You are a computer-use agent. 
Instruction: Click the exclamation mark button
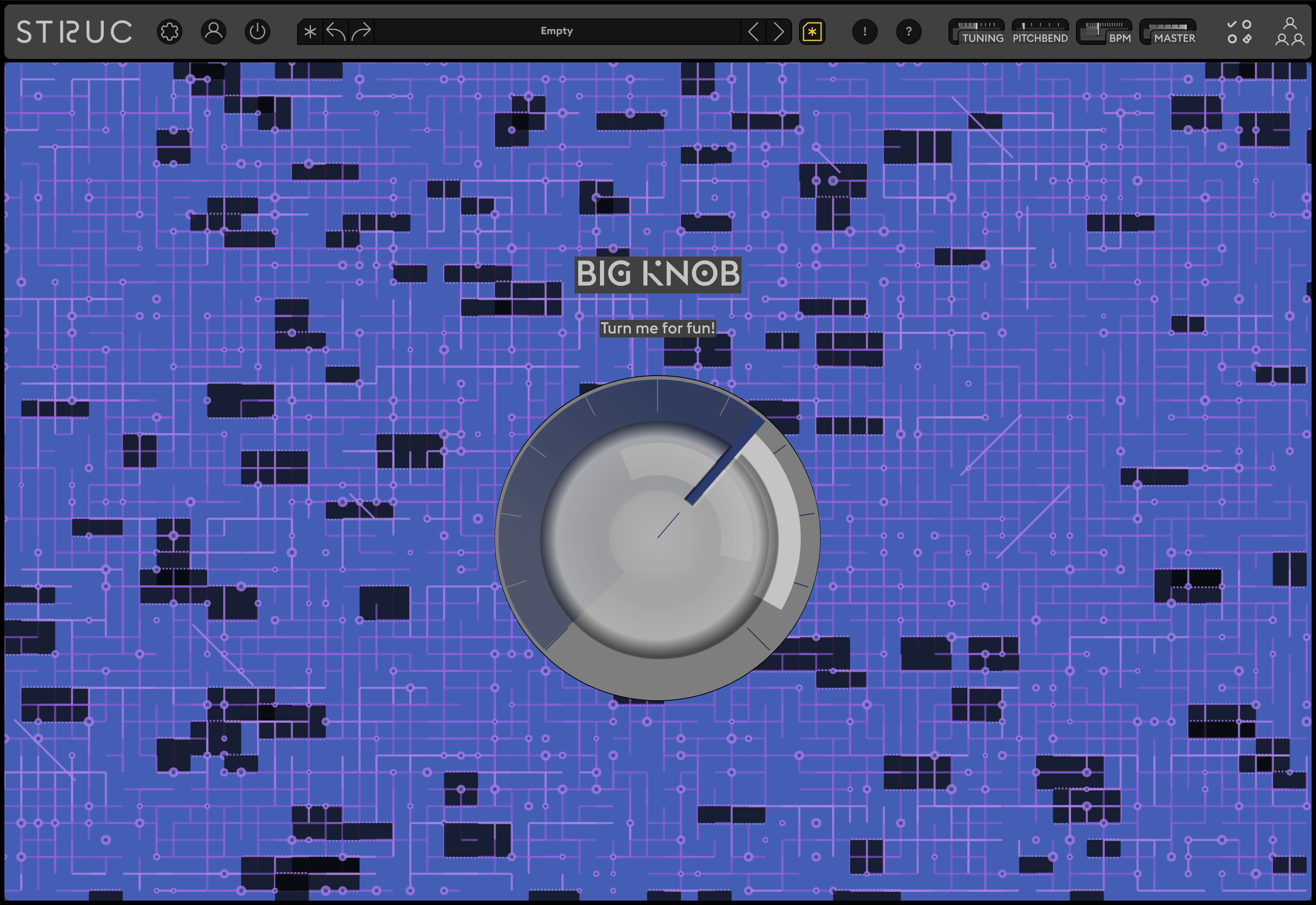coord(865,32)
